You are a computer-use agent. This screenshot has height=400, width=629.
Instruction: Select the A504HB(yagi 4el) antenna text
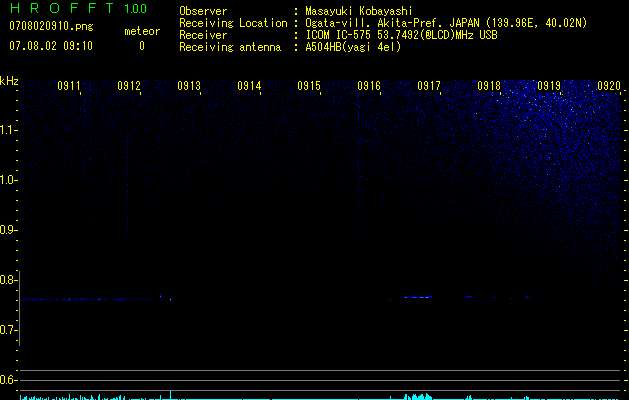pos(353,47)
